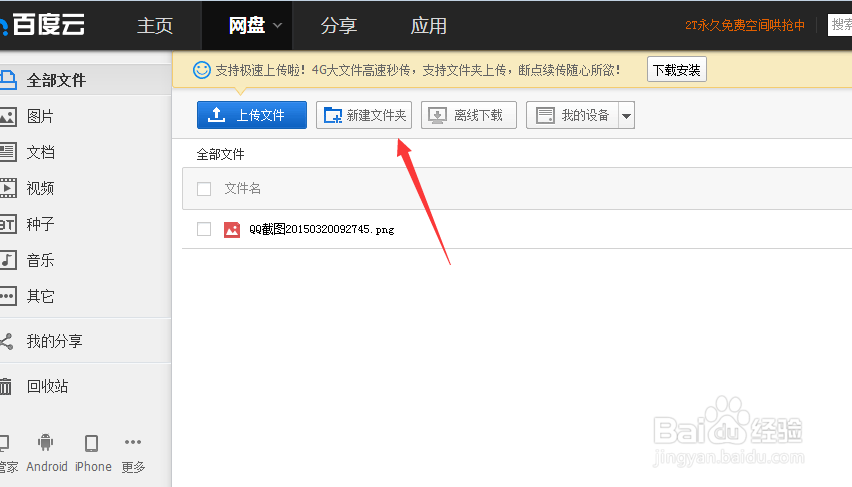The width and height of the screenshot is (852, 487).
Task: Select 图片 in the sidebar
Action: tap(40, 116)
